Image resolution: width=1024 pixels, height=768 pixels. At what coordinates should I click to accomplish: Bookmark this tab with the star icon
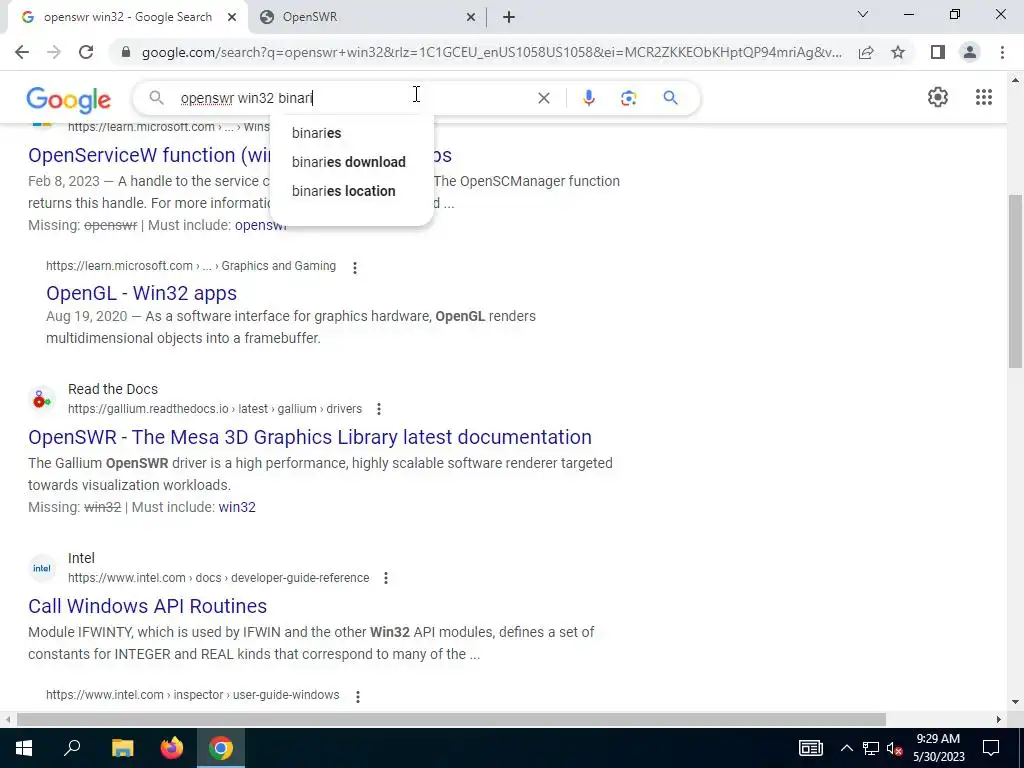tap(898, 52)
